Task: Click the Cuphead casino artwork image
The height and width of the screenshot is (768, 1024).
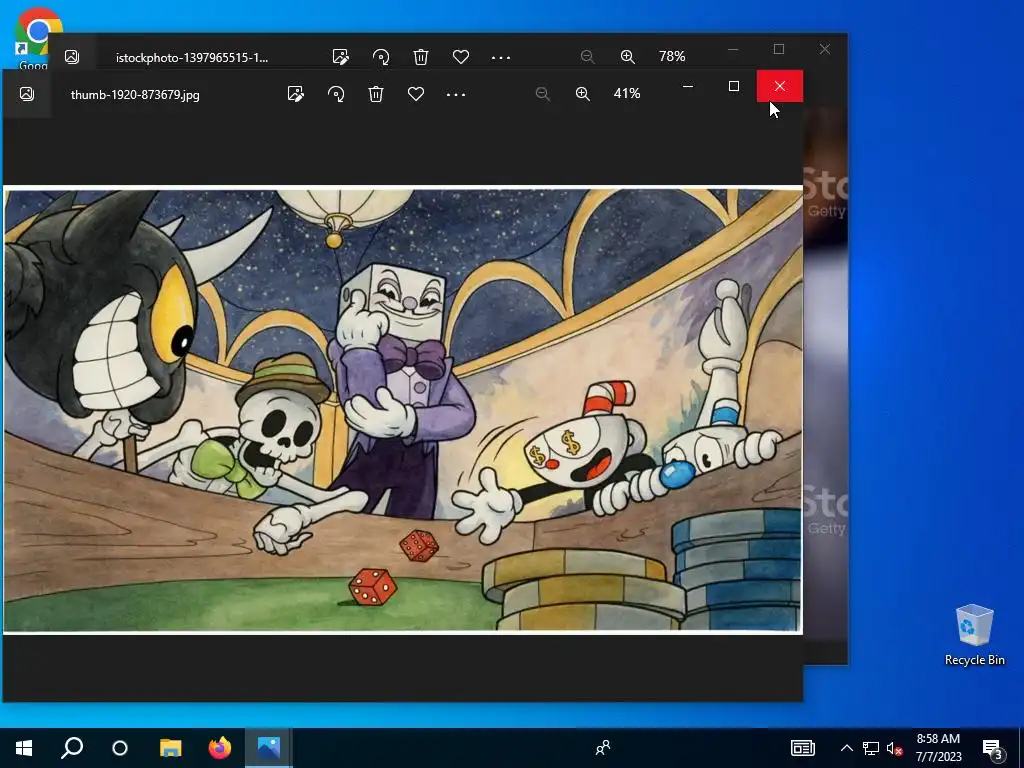Action: (x=403, y=410)
